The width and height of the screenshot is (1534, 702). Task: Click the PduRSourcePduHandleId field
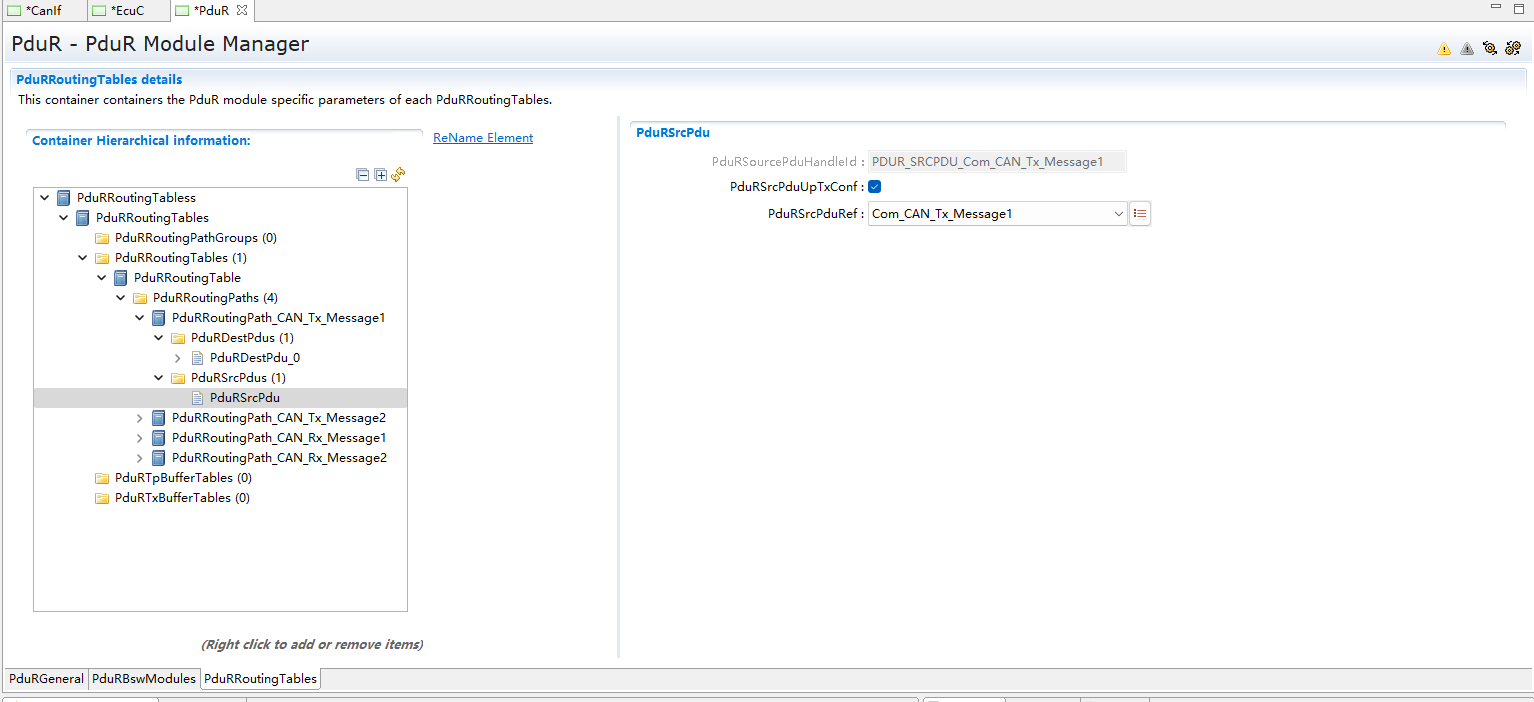pos(997,161)
